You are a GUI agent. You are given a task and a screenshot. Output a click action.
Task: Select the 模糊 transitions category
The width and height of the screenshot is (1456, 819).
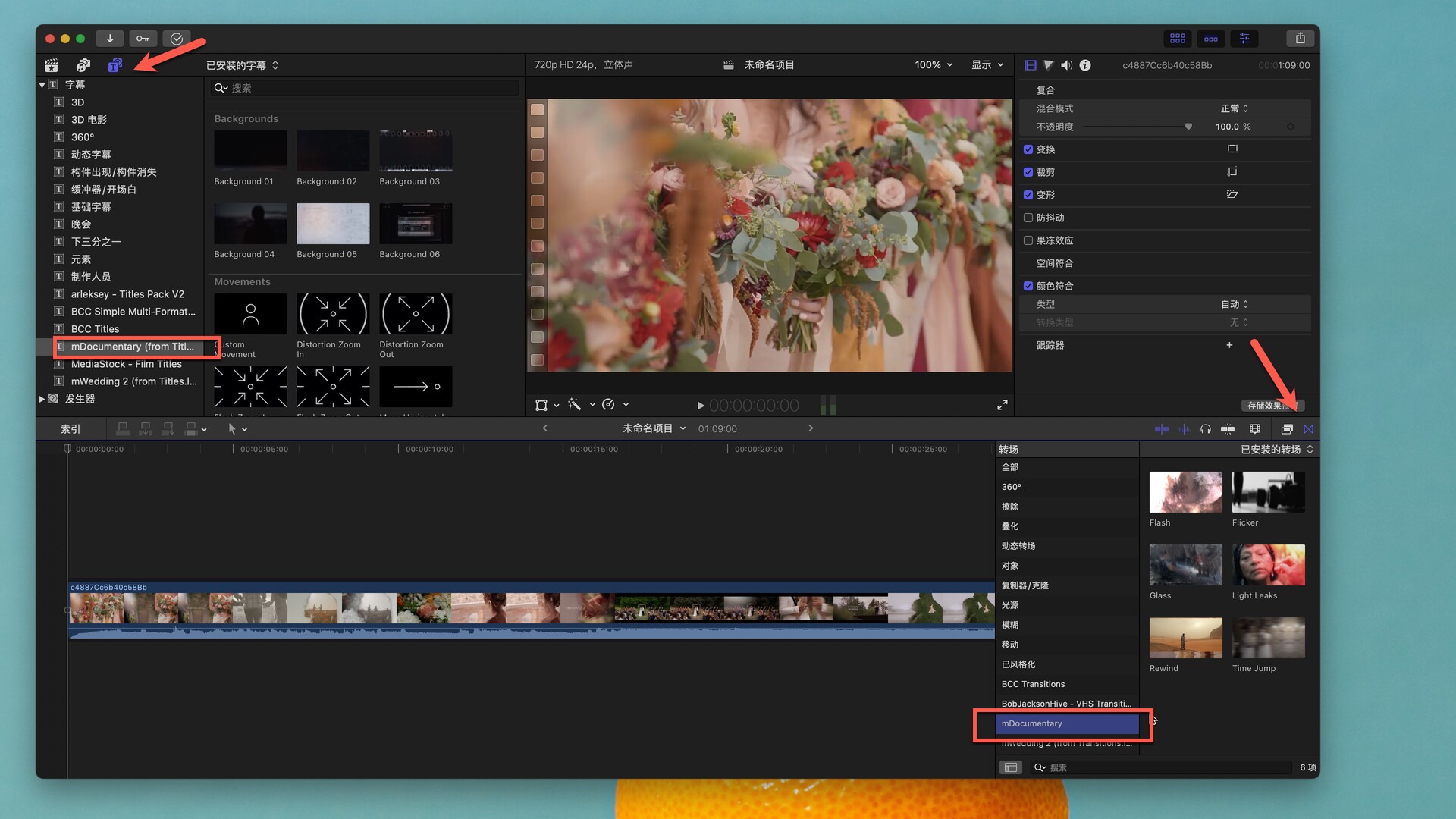pos(1066,625)
